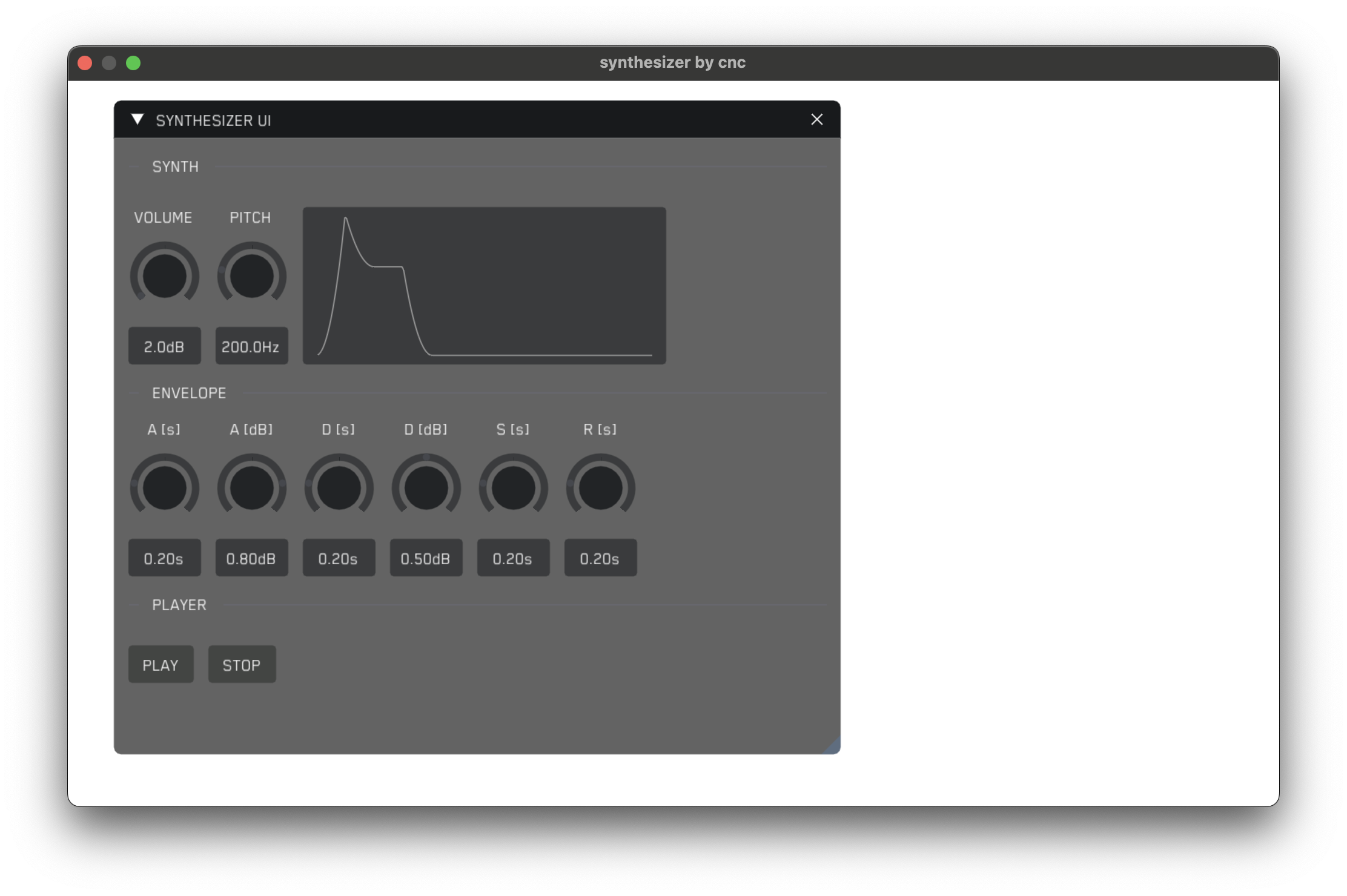1347x896 pixels.
Task: Click the 0.80dB attack level field
Action: (251, 558)
